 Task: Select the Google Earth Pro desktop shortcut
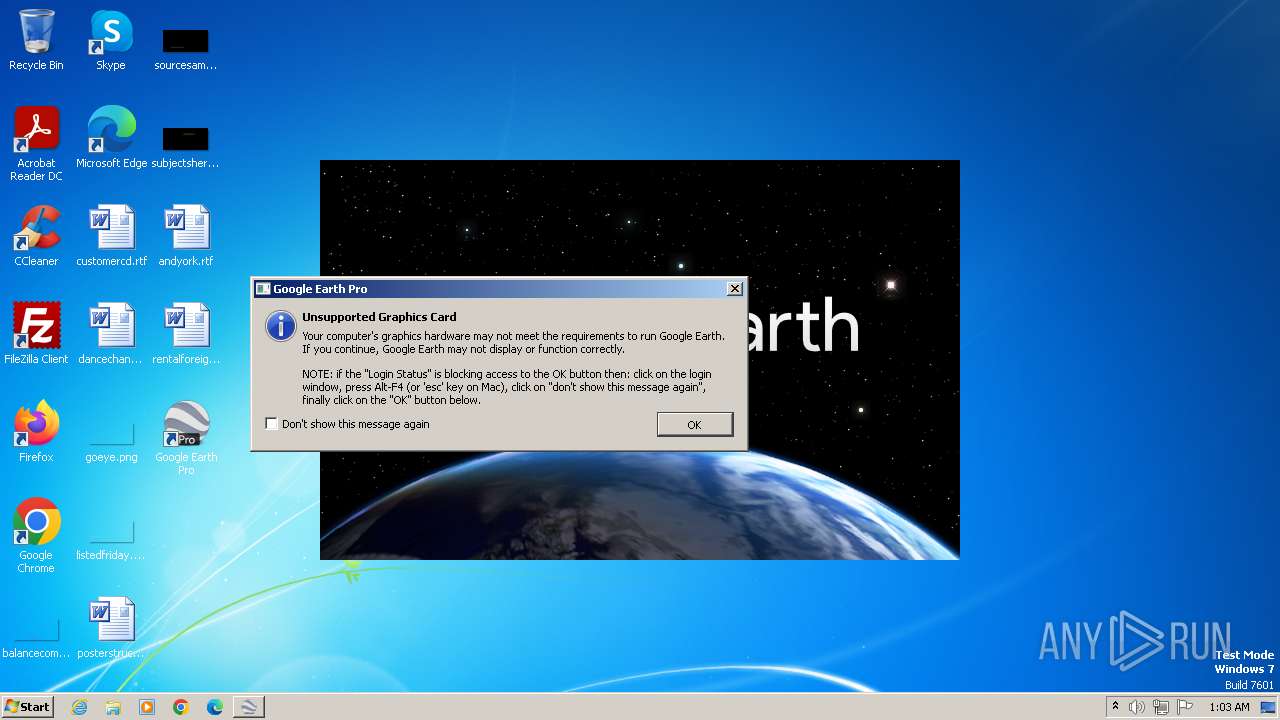[186, 438]
